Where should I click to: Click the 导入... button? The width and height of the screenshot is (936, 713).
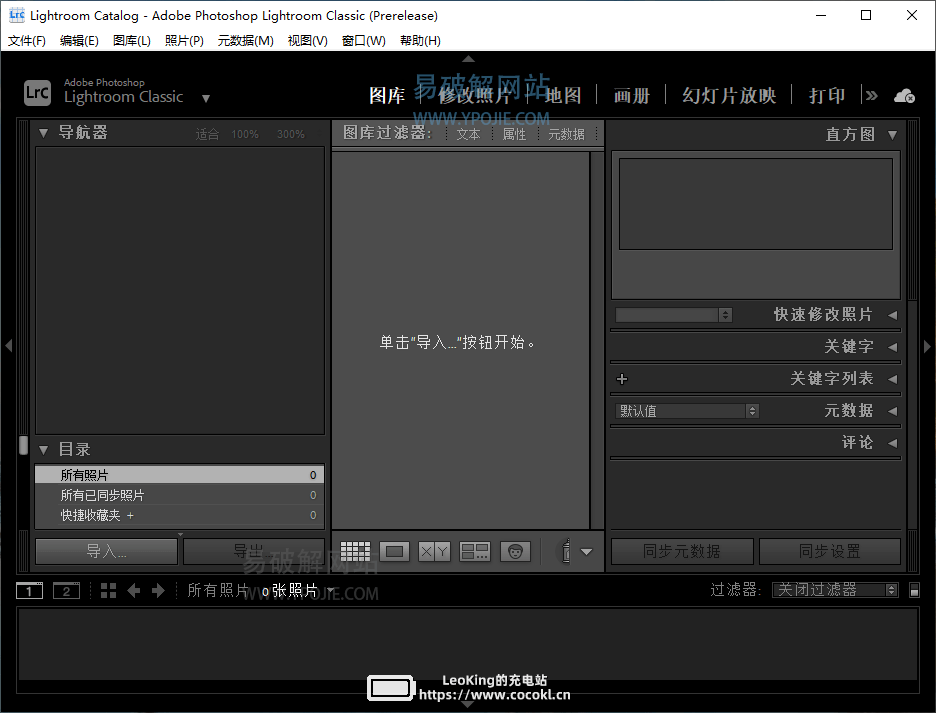(x=107, y=551)
